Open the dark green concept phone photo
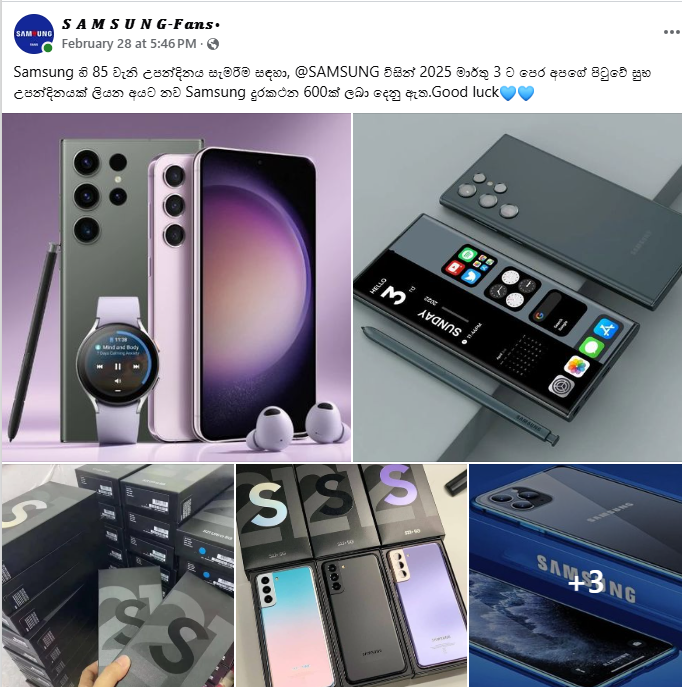Image resolution: width=682 pixels, height=687 pixels. pyautogui.click(x=517, y=287)
